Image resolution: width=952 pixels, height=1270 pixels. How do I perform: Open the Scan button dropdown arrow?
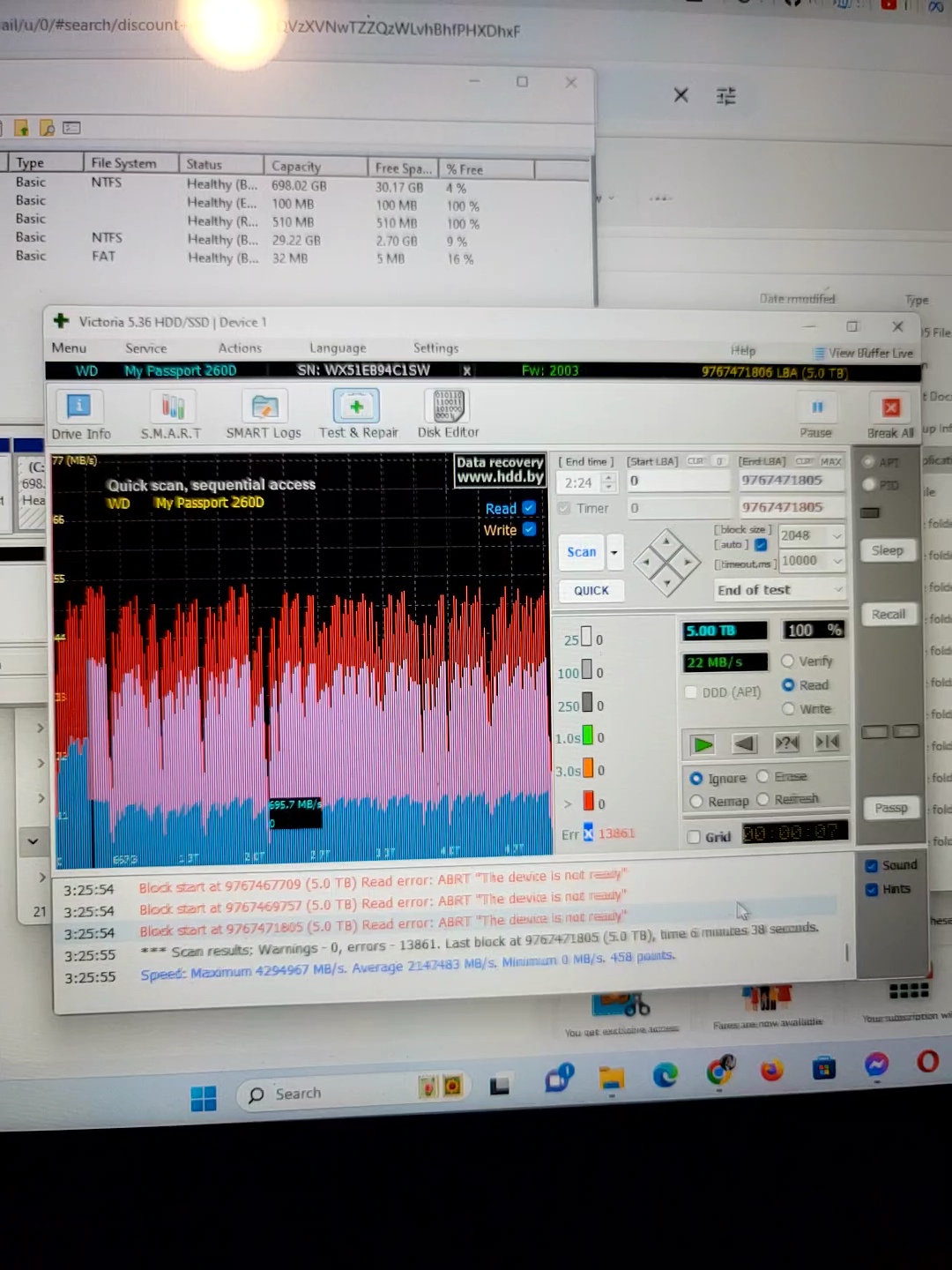[x=614, y=553]
